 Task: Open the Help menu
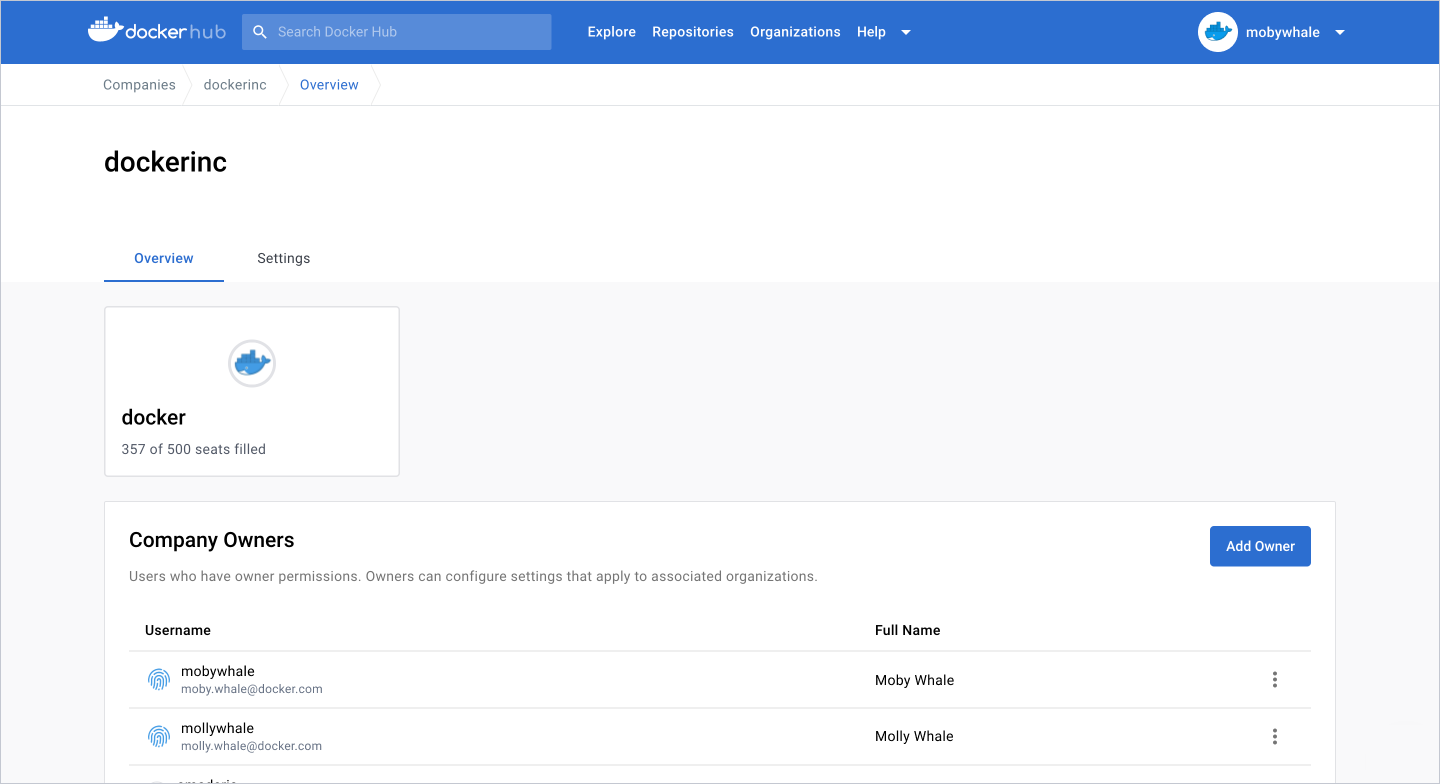pyautogui.click(x=871, y=32)
